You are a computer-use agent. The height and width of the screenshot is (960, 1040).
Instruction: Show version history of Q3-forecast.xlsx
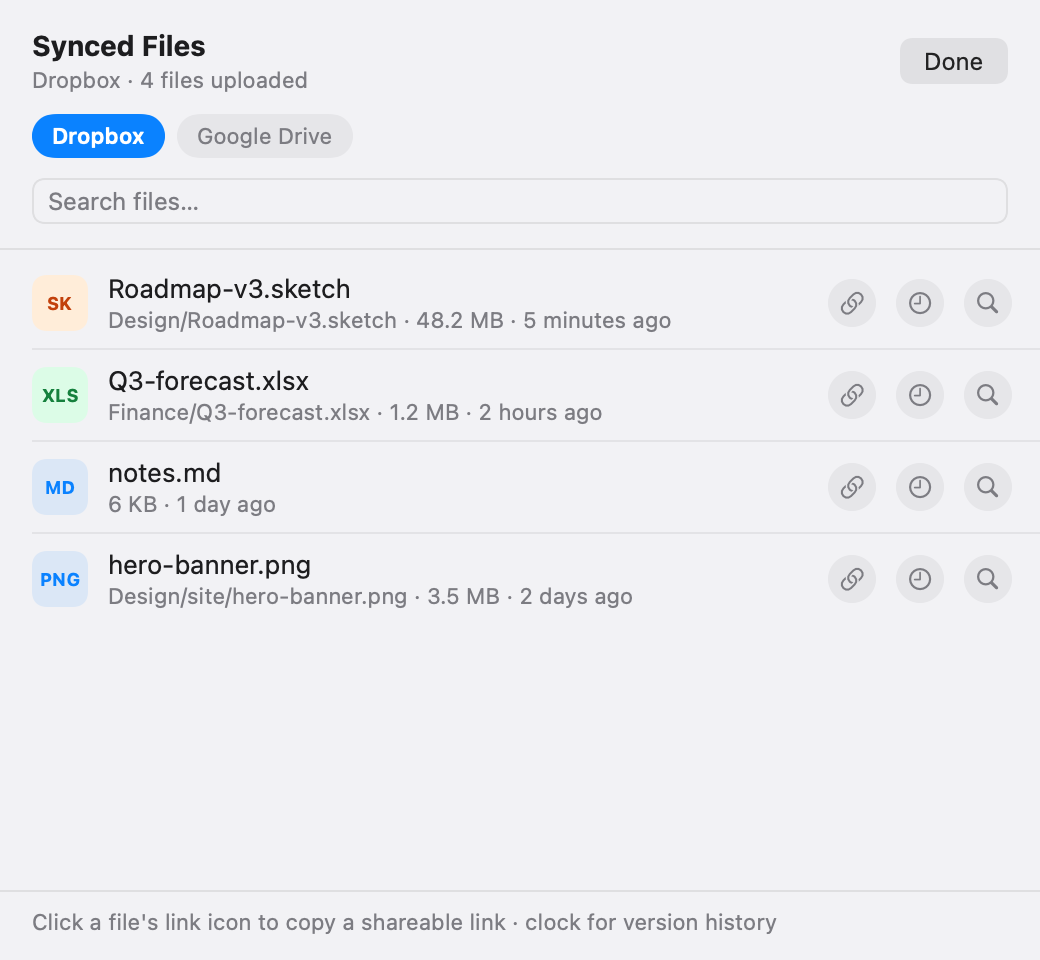pos(920,395)
